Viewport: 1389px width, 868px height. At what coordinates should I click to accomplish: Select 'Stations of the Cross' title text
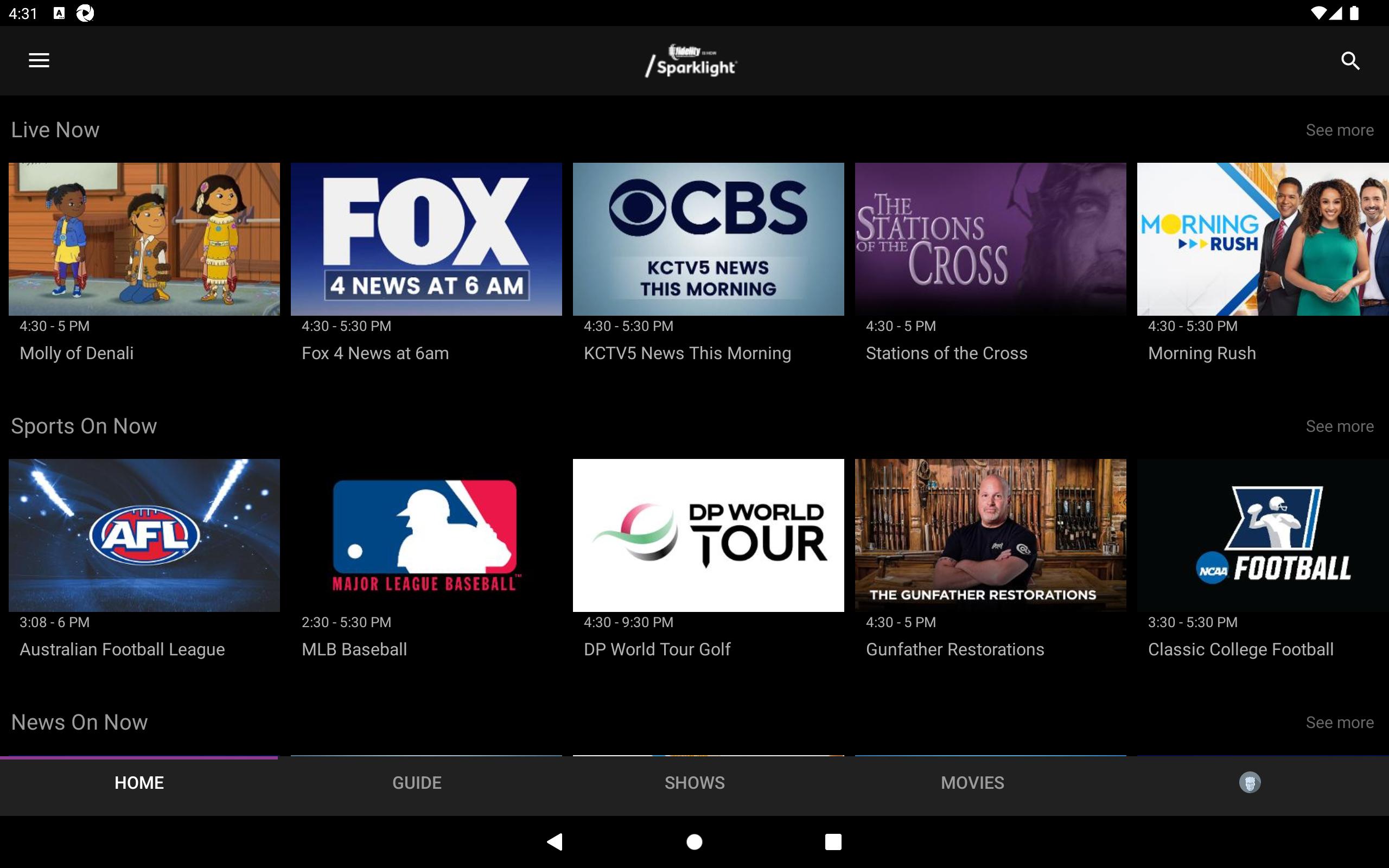[x=946, y=353]
